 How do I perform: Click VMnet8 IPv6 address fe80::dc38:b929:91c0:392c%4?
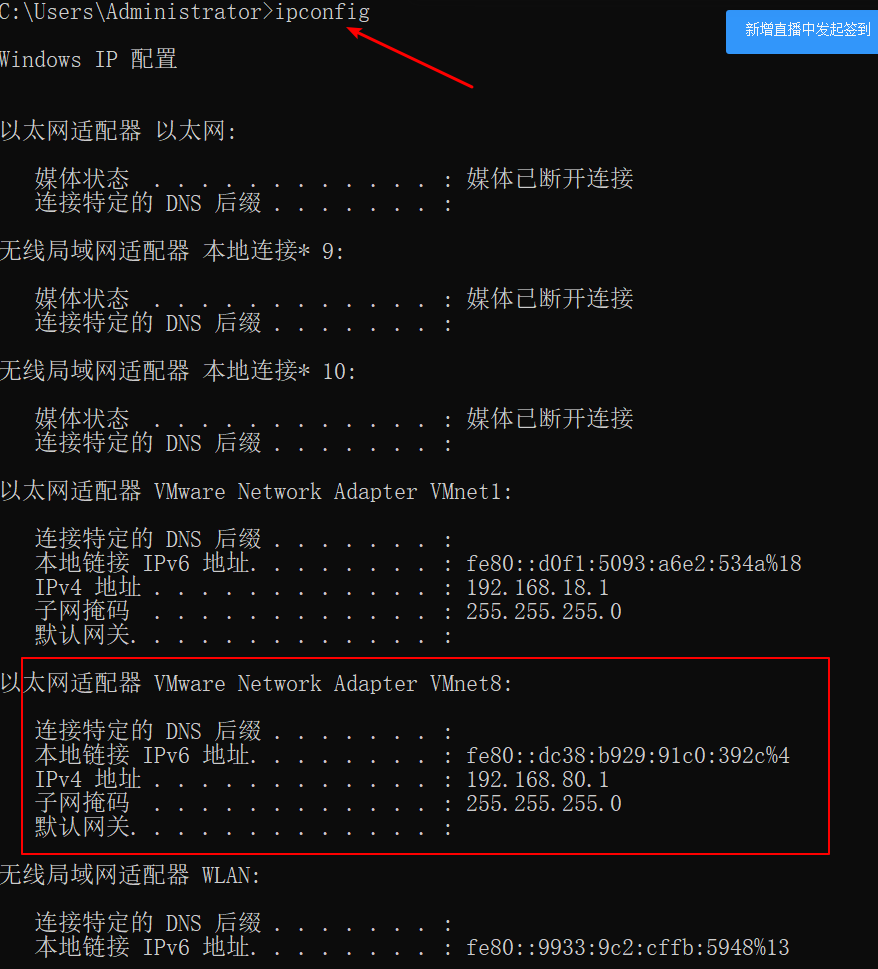point(627,755)
